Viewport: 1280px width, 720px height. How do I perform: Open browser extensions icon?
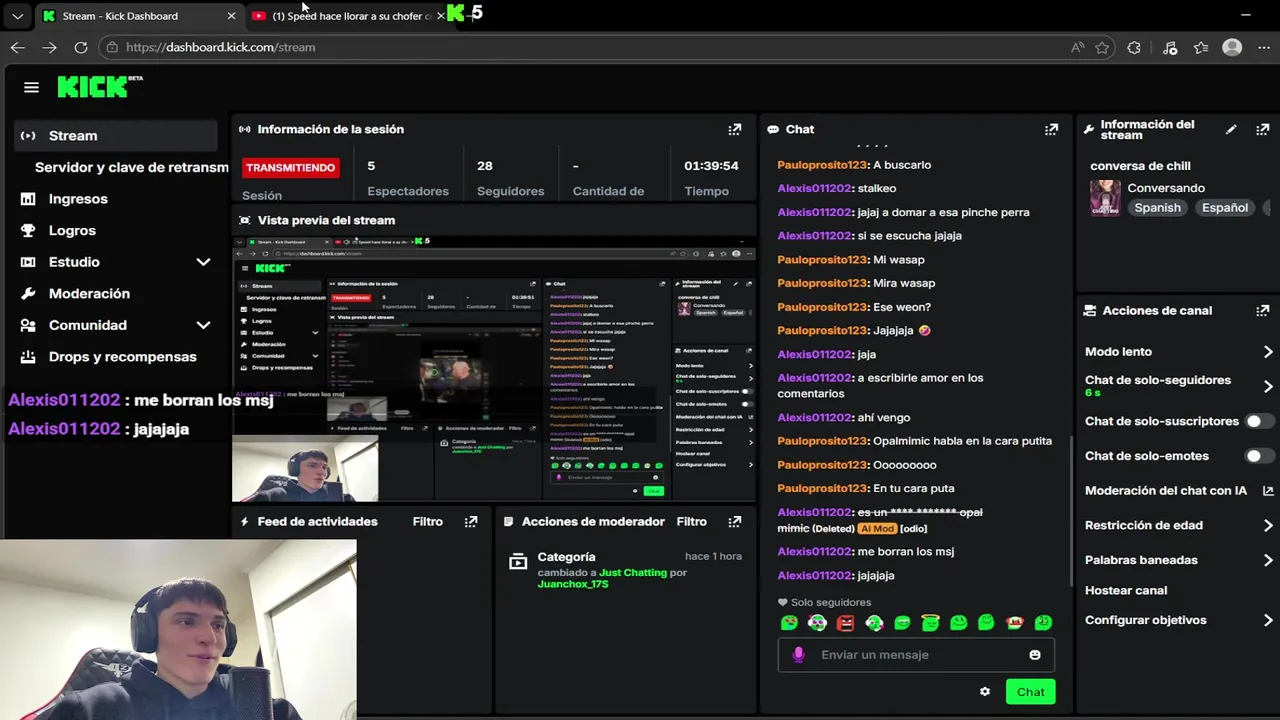(1134, 47)
